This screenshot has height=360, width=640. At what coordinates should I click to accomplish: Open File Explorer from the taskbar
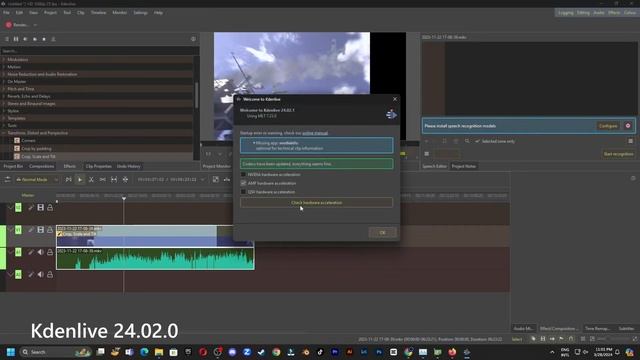tap(159, 352)
